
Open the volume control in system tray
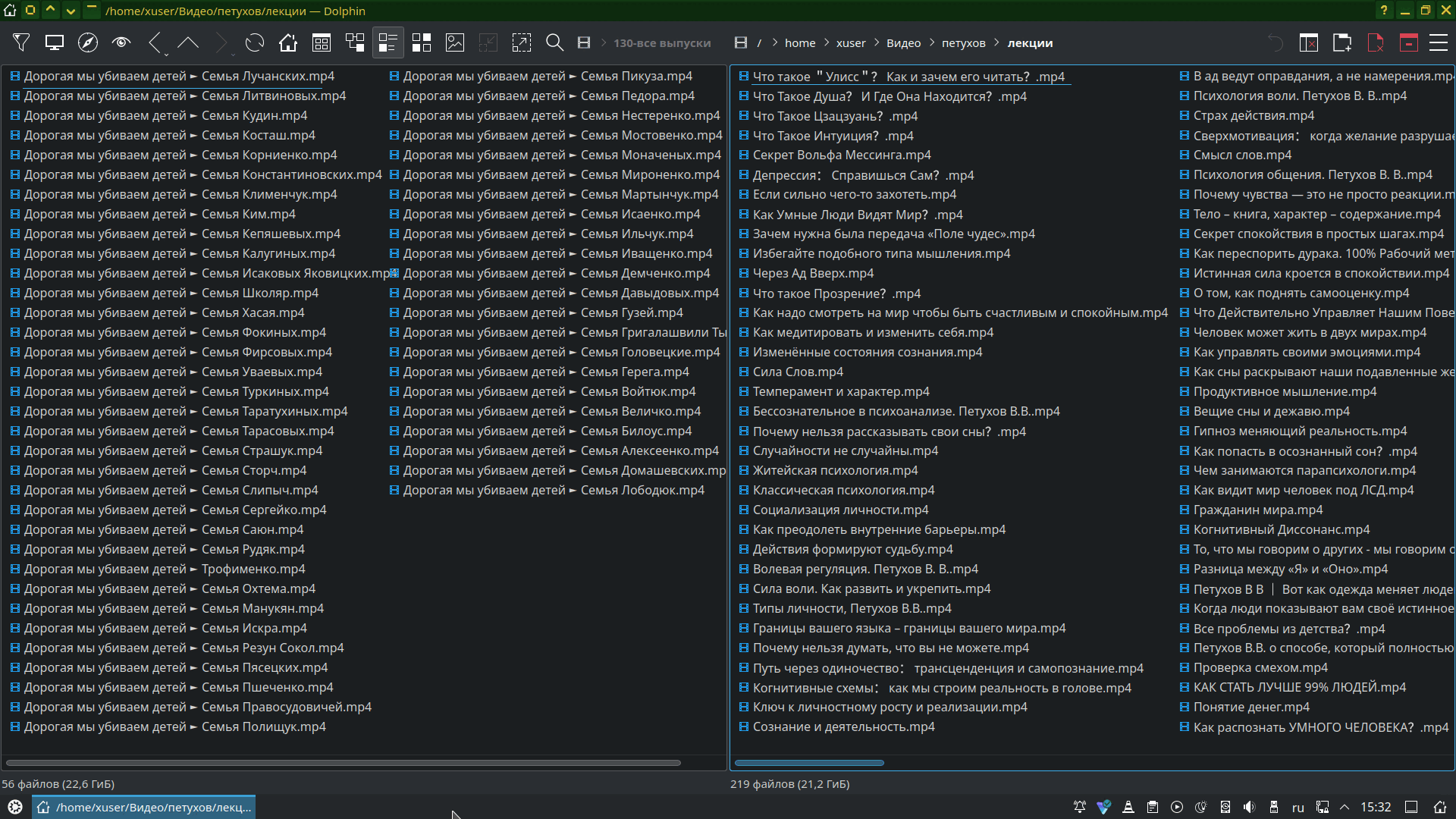point(1250,807)
